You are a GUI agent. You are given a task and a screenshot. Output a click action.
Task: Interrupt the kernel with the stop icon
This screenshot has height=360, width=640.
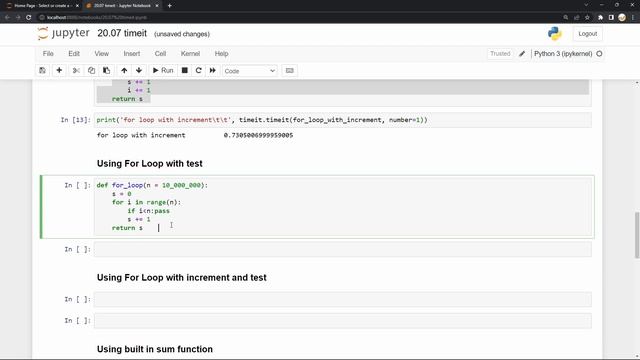[x=184, y=71]
